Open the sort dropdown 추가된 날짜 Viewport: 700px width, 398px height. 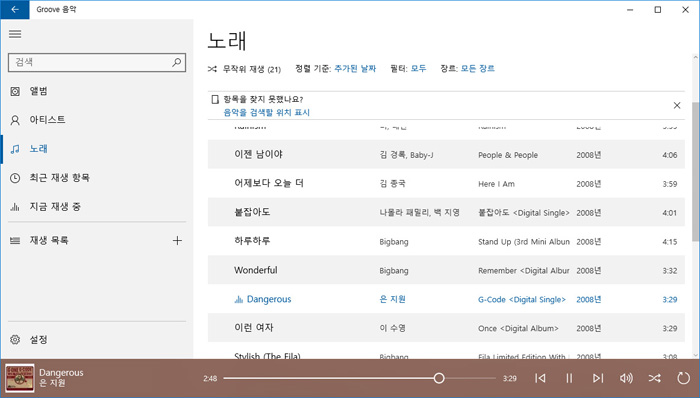[355, 68]
